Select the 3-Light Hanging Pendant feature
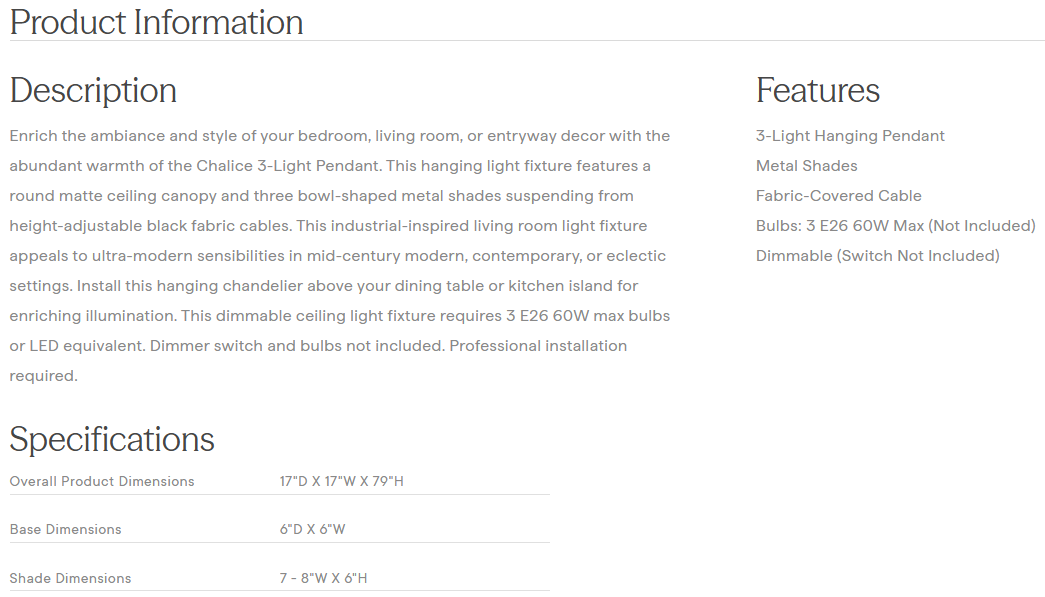The height and width of the screenshot is (597, 1045). click(850, 136)
